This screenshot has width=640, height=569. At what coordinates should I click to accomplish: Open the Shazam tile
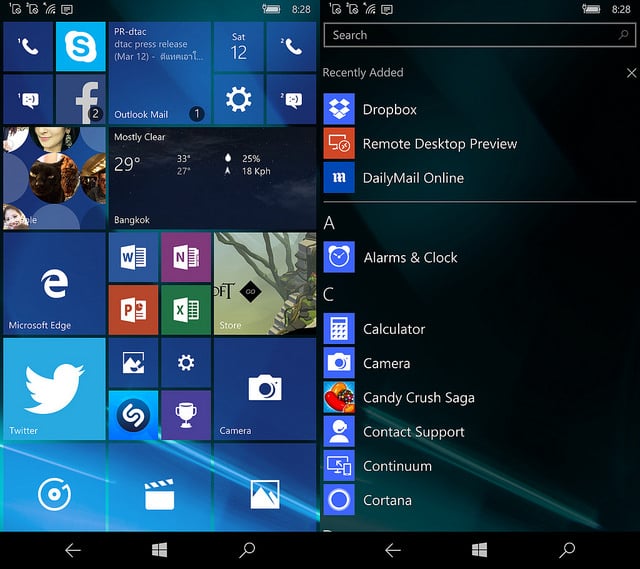(133, 415)
